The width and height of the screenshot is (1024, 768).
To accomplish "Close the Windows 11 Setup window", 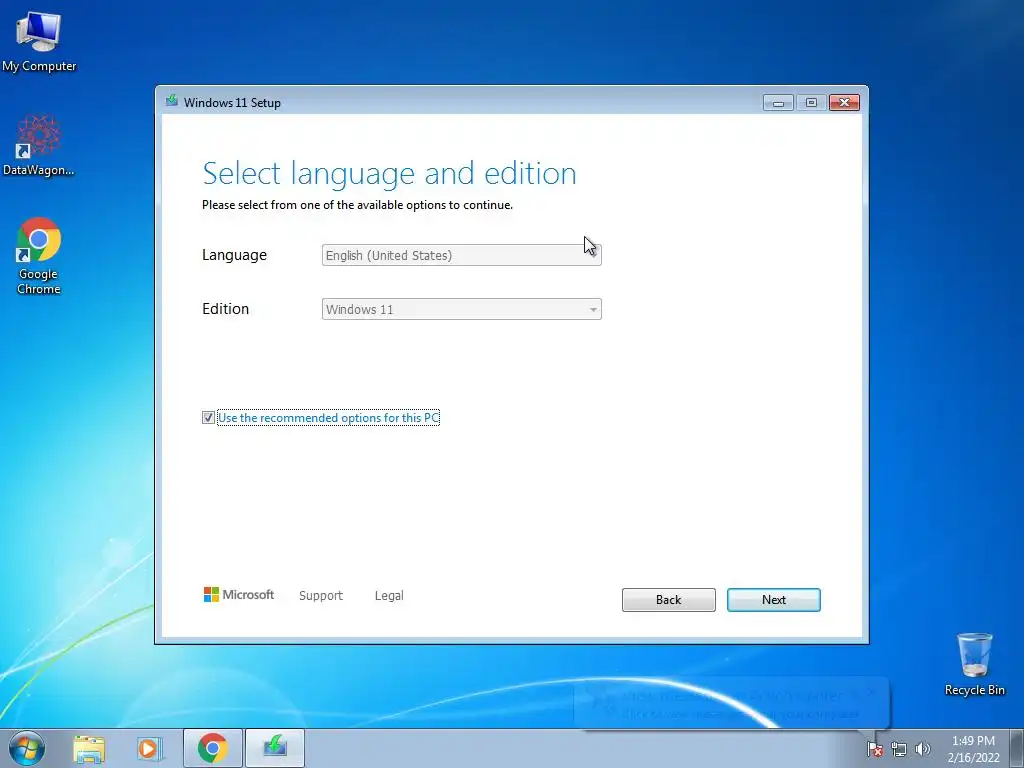I will click(x=844, y=103).
